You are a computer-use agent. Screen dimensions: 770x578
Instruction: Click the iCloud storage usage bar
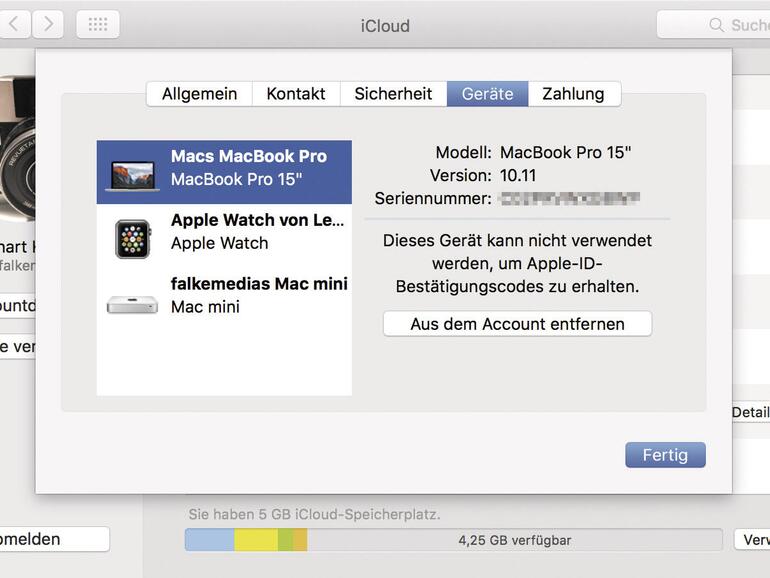[453, 540]
